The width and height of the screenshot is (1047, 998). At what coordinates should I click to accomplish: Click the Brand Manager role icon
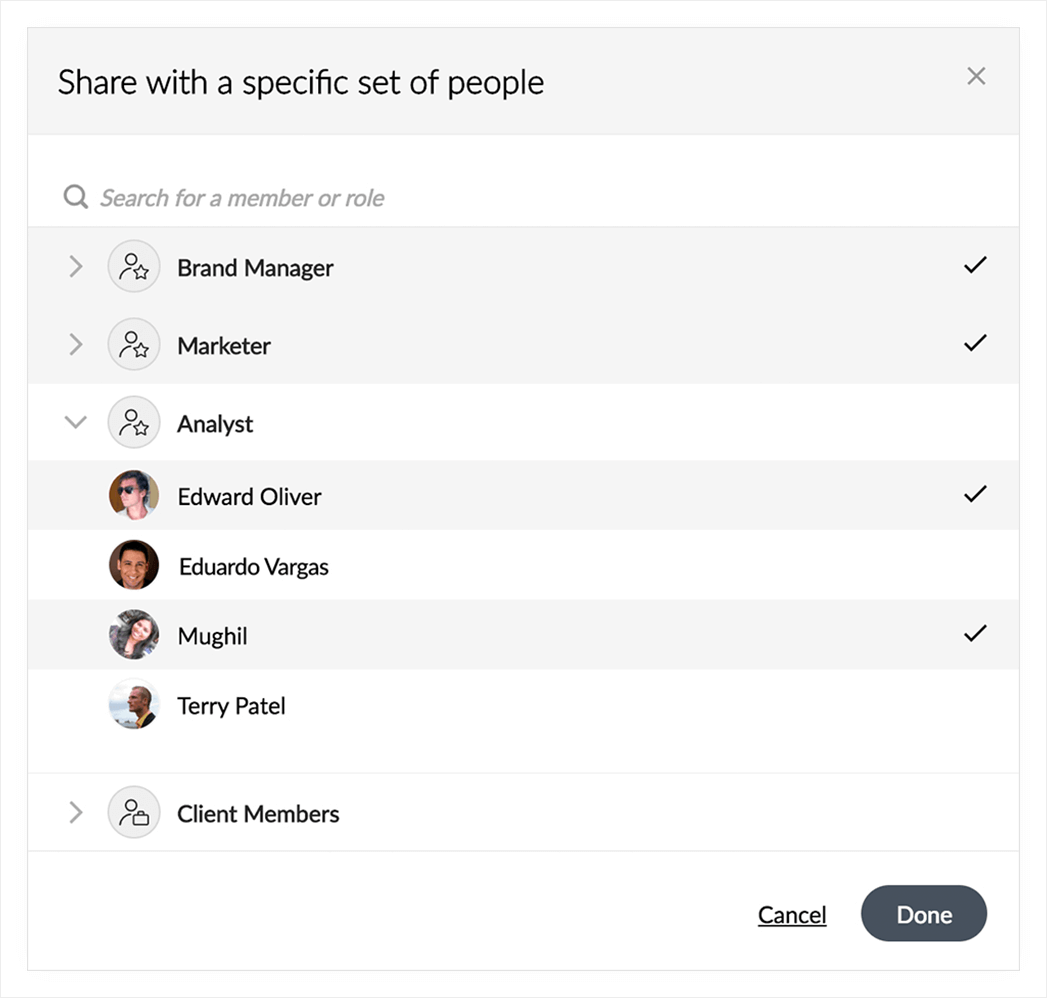[134, 267]
